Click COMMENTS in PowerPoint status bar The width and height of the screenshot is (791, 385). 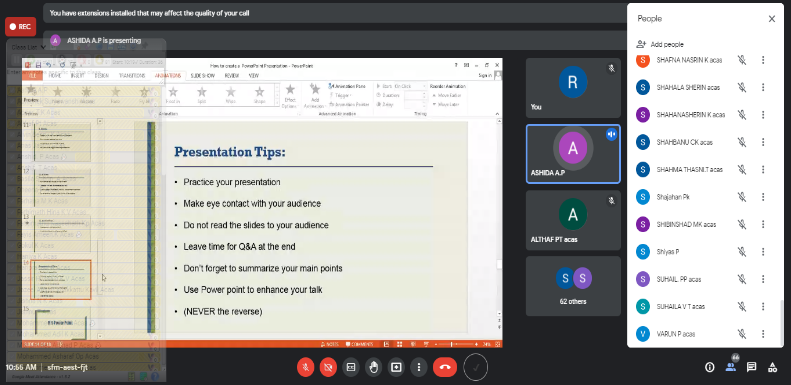tap(359, 344)
